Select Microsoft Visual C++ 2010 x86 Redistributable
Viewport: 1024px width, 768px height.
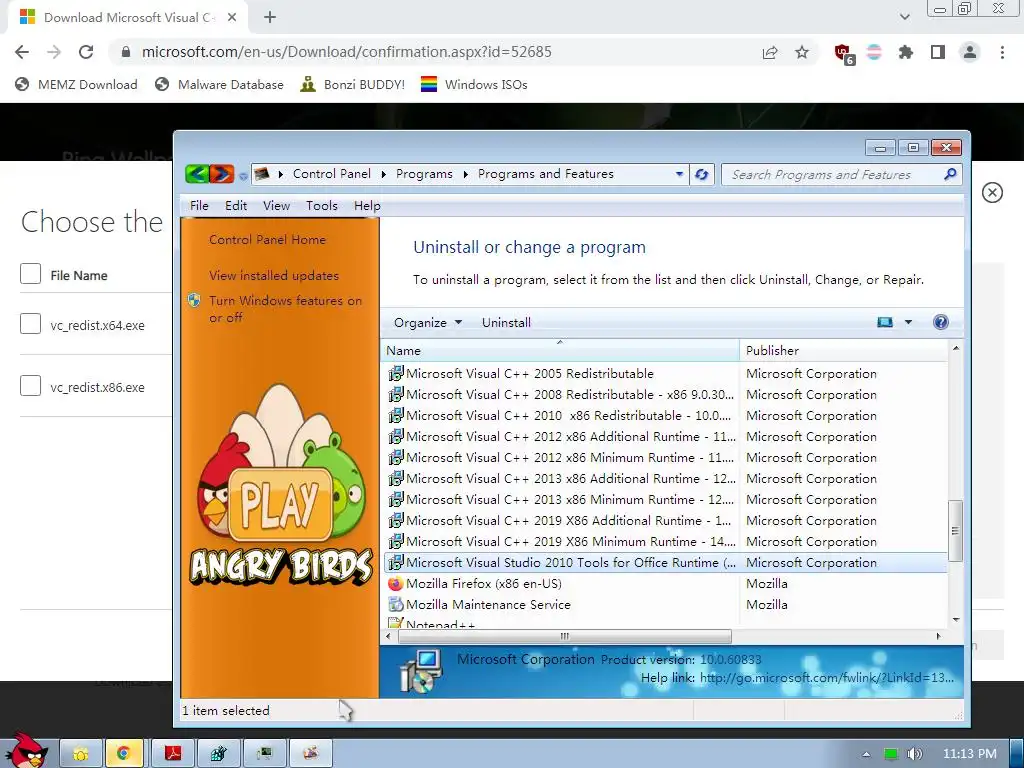click(665, 415)
